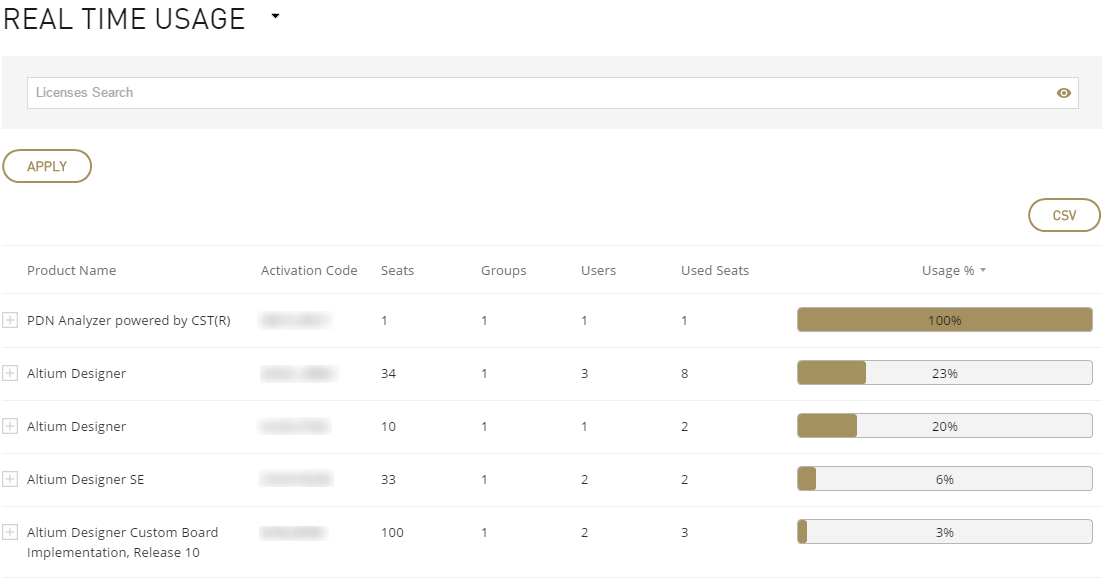The height and width of the screenshot is (581, 1104).
Task: Toggle the eye icon in Licenses Search
Action: point(1063,93)
